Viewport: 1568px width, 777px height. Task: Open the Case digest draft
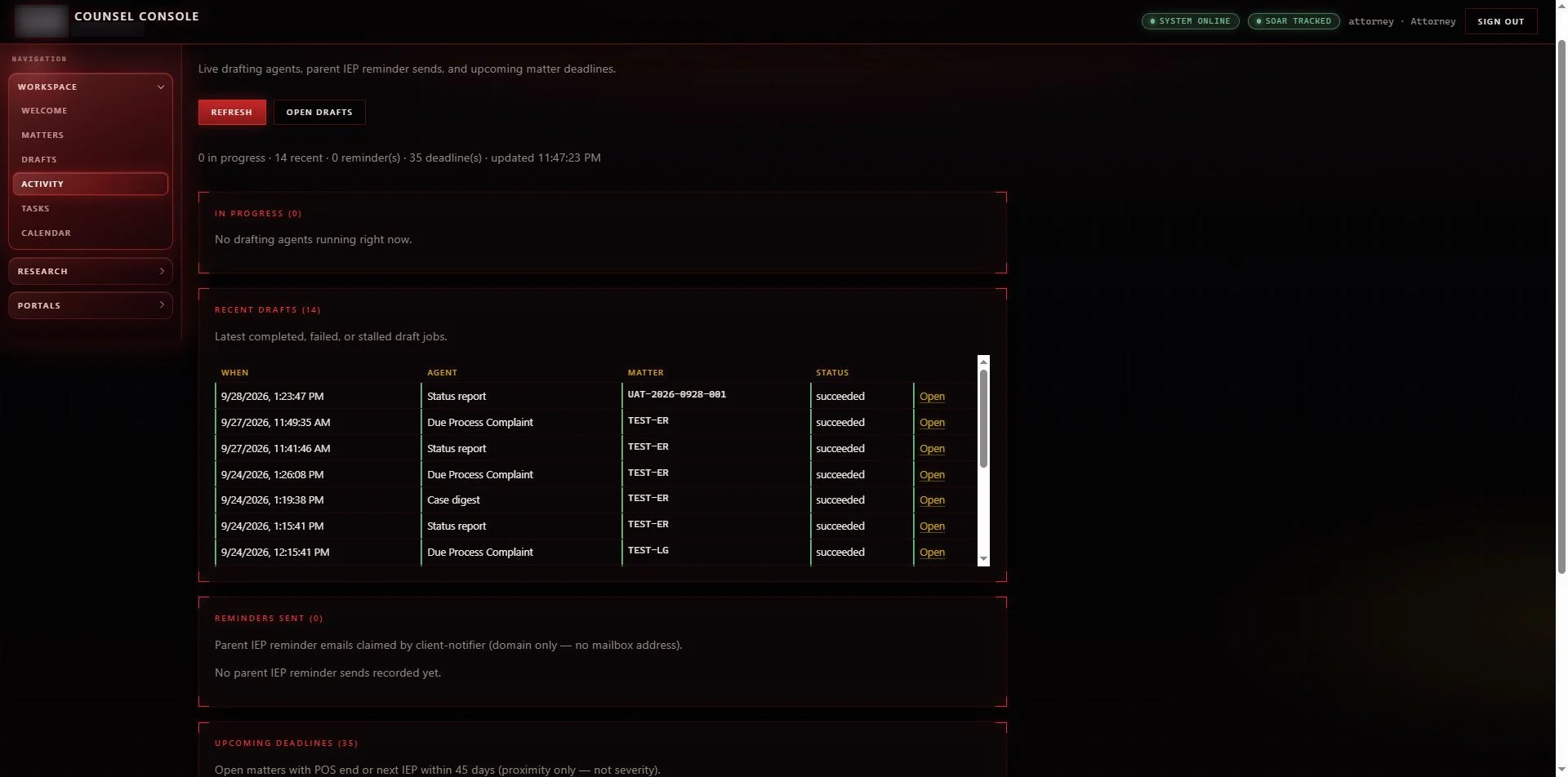click(932, 500)
